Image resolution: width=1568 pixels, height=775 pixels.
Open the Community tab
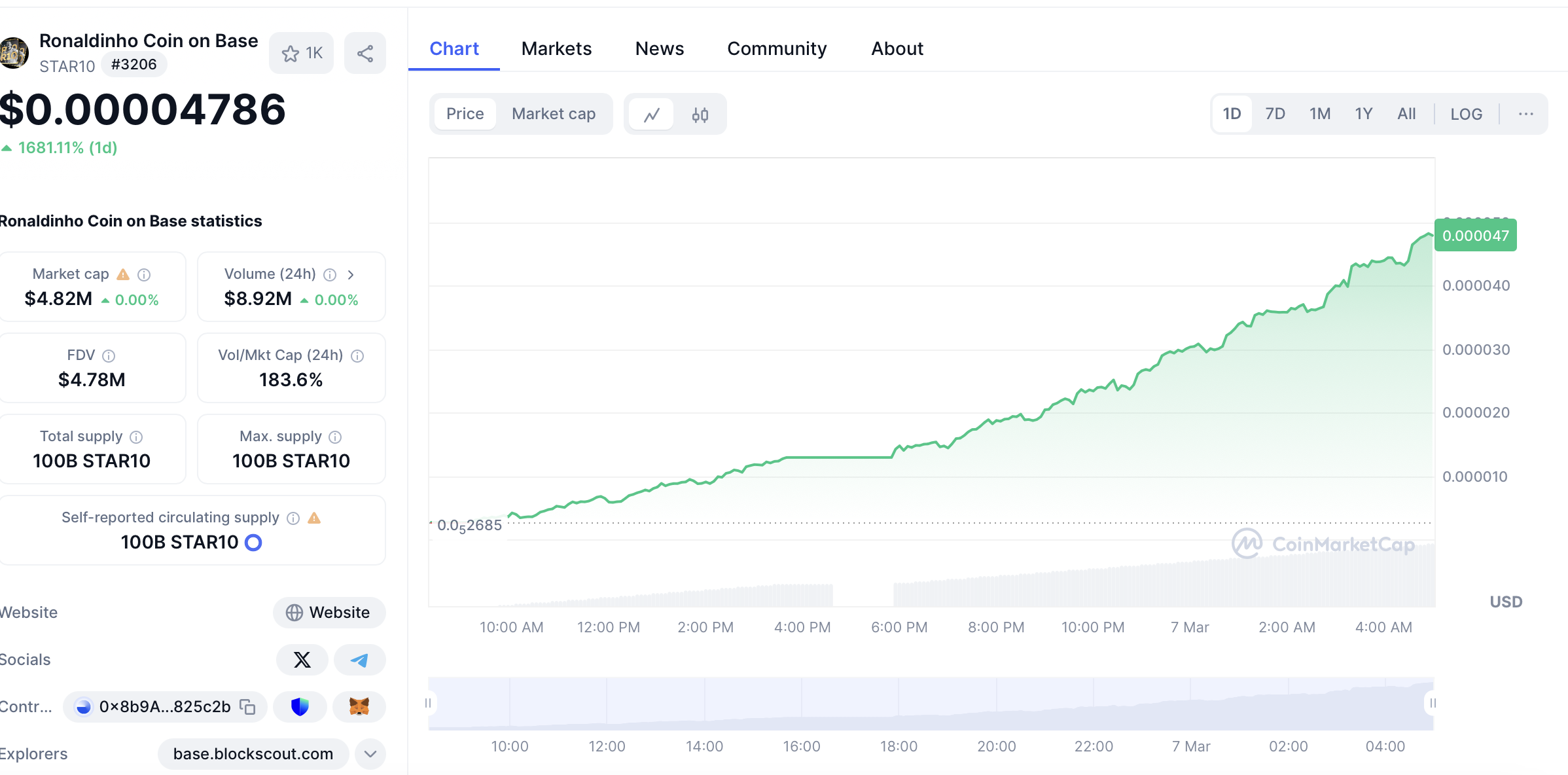coord(777,48)
